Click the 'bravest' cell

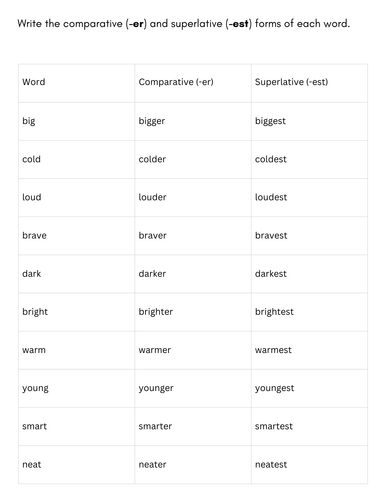click(309, 236)
